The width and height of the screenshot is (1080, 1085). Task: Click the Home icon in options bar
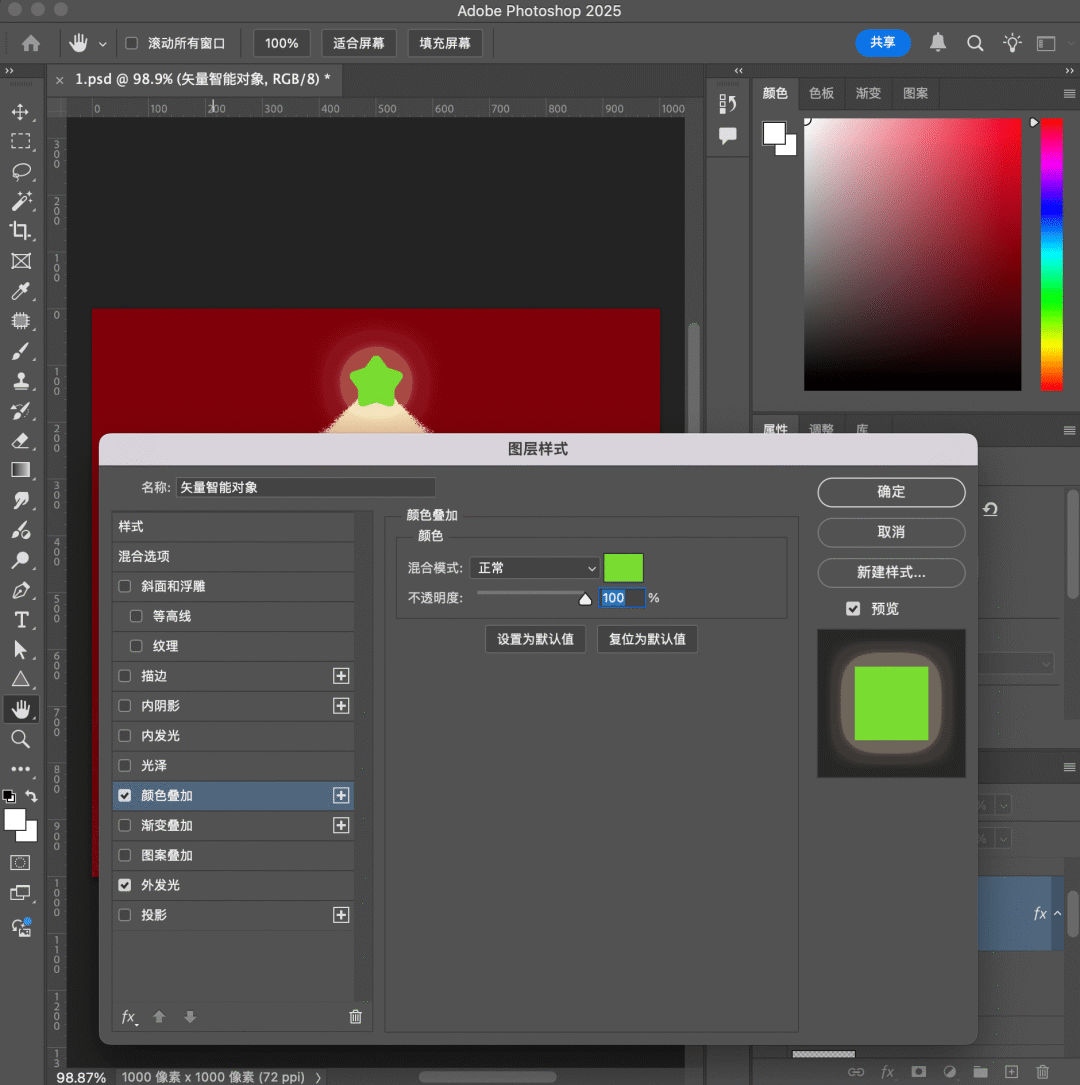(x=31, y=43)
